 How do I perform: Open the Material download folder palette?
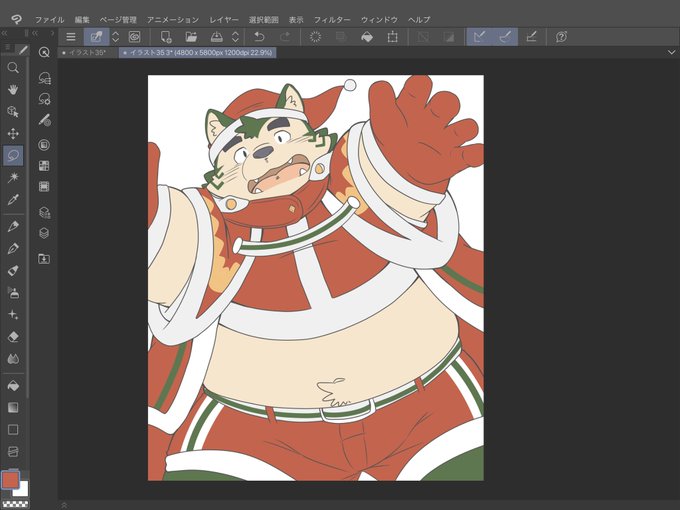coord(44,259)
